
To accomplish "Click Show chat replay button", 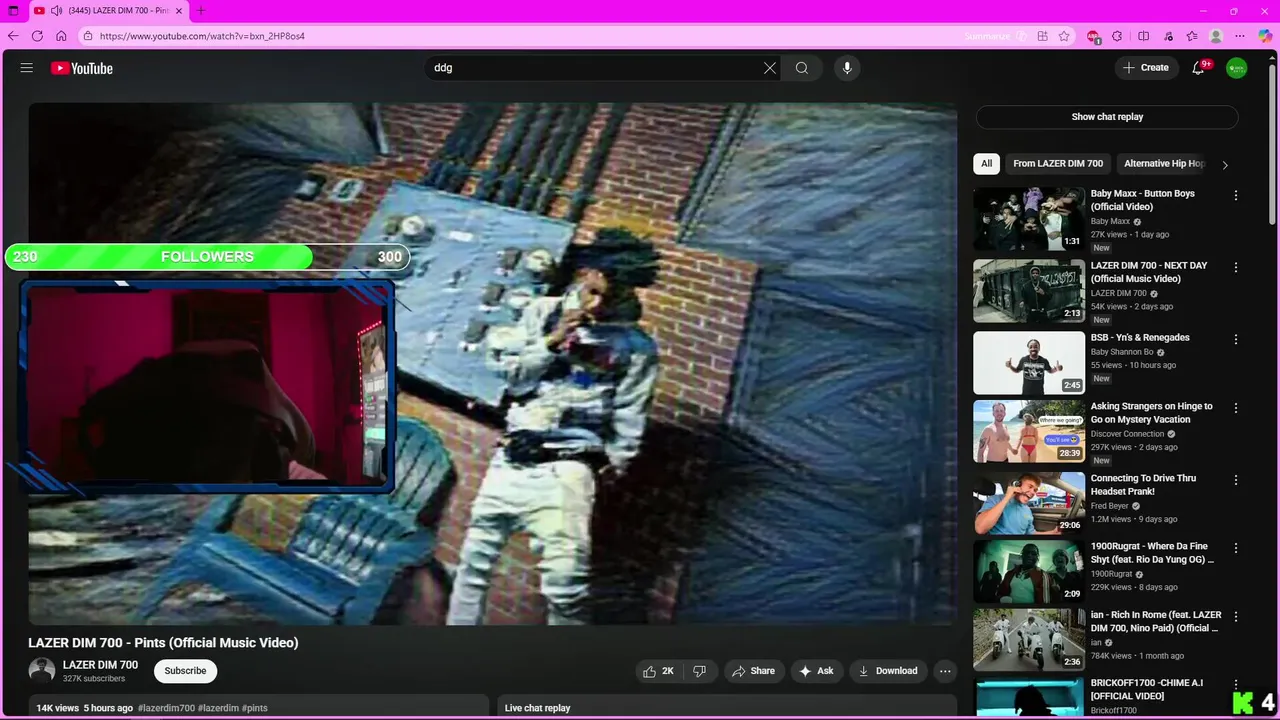I will (x=1107, y=117).
